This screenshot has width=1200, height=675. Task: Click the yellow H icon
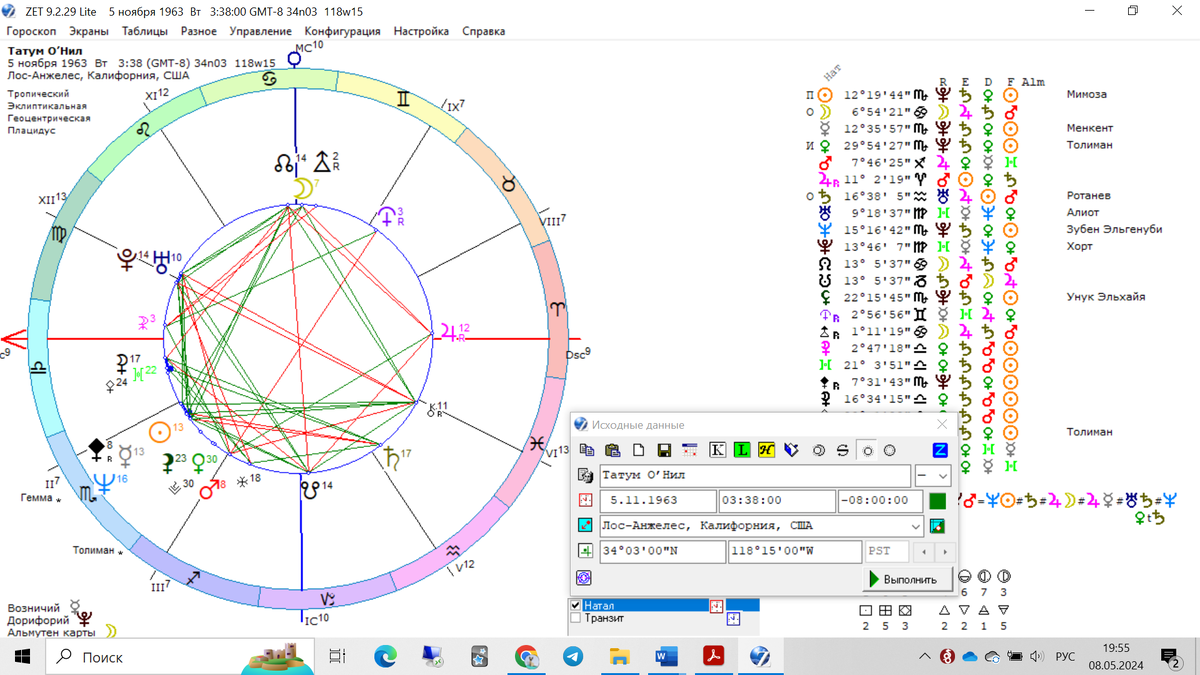pyautogui.click(x=767, y=451)
